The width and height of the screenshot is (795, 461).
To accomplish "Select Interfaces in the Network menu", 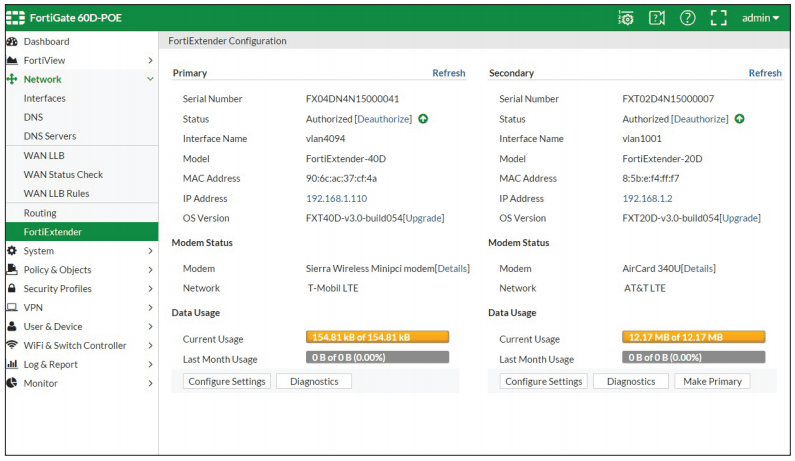I will (45, 98).
